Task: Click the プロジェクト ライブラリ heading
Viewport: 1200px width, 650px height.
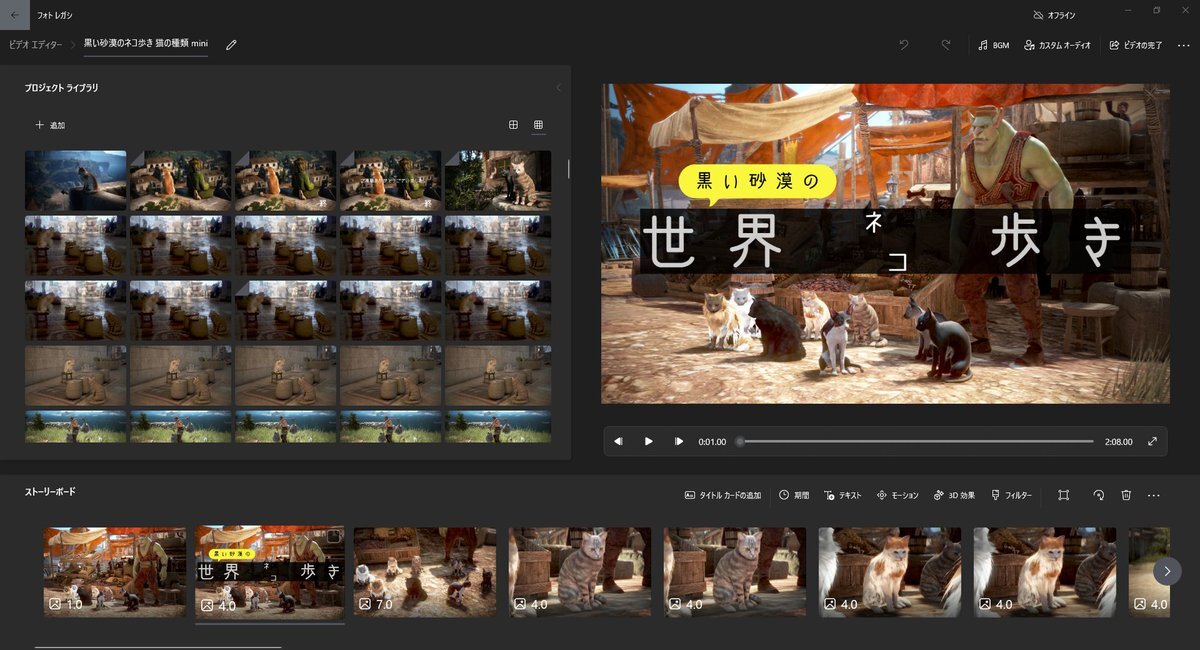Action: pos(62,88)
